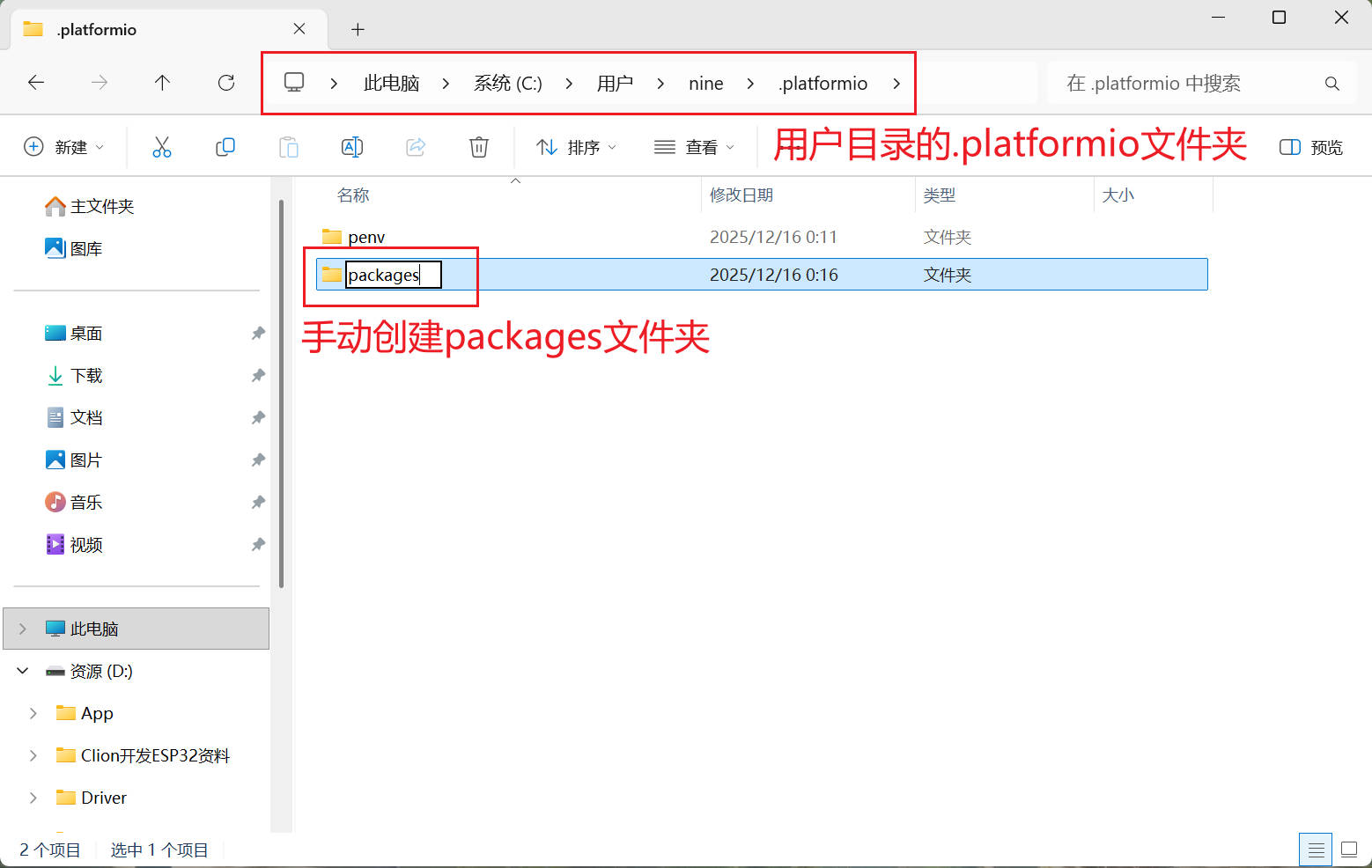Click the navigation pane vertical scrollbar
Image resolution: width=1372 pixels, height=868 pixels.
click(281, 394)
